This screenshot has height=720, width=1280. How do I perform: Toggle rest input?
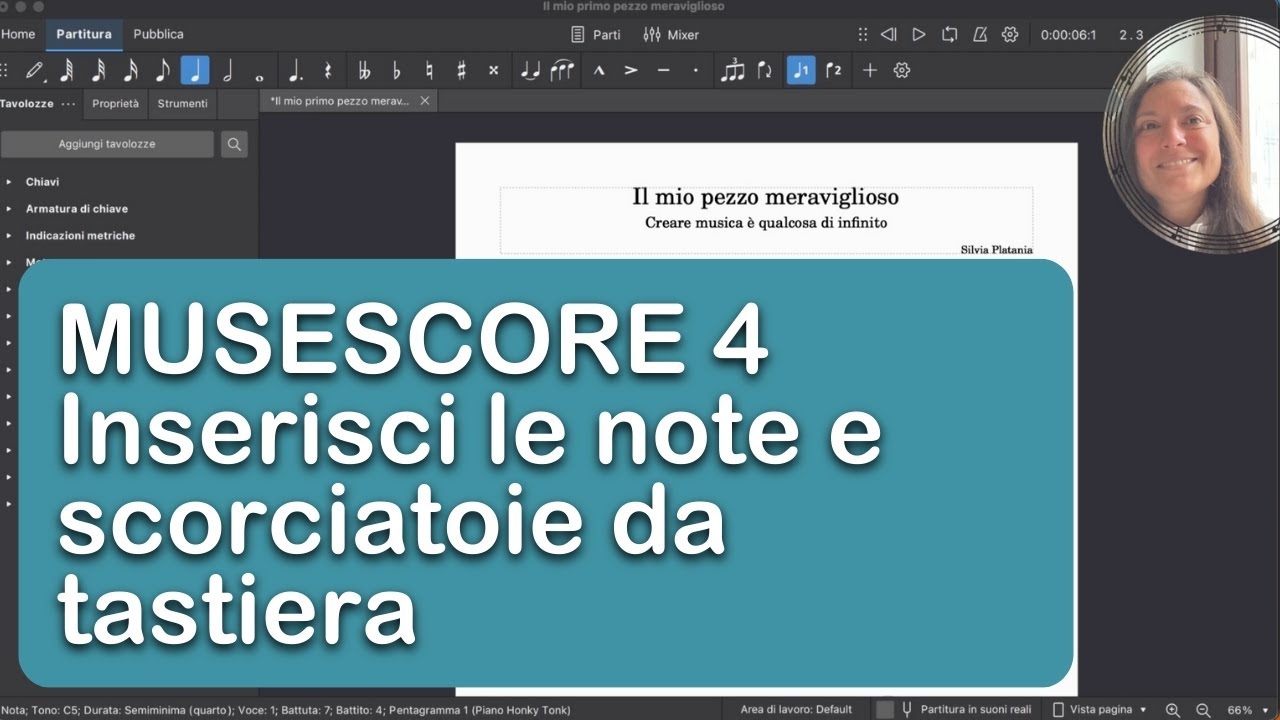(327, 70)
